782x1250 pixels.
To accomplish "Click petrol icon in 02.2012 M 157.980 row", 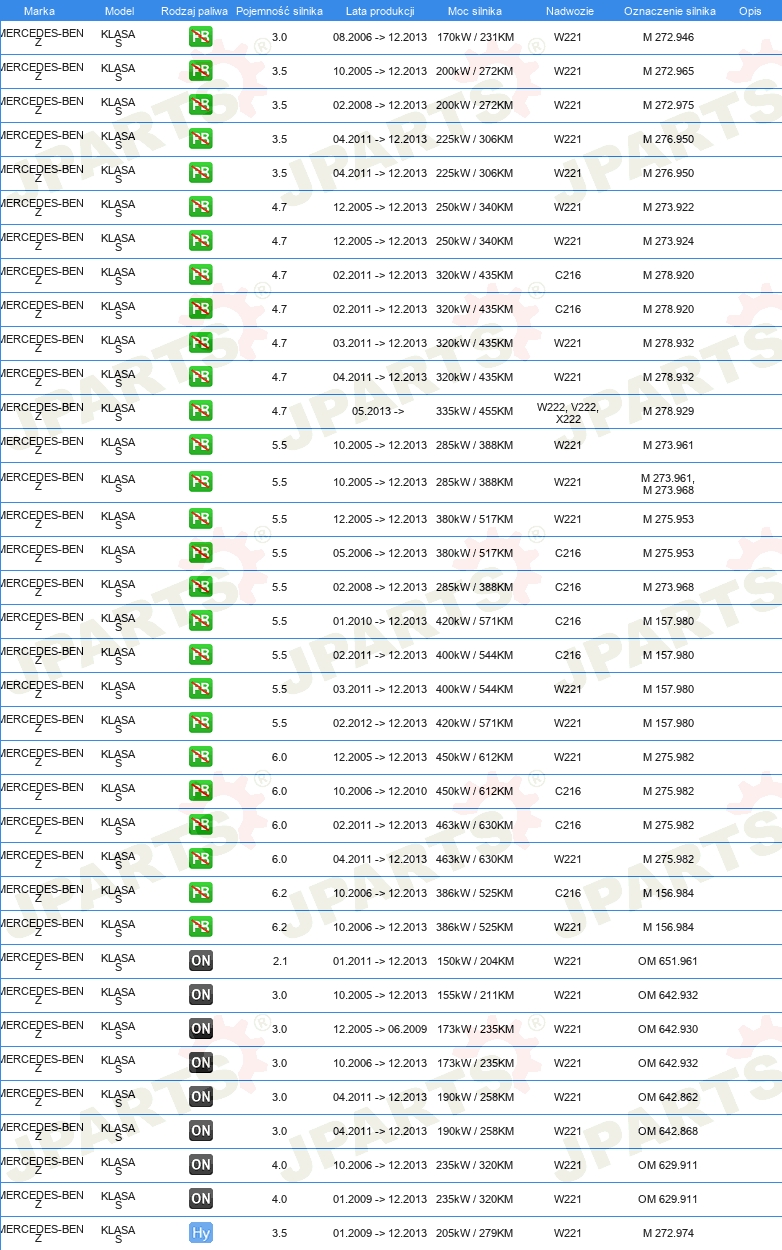I will pyautogui.click(x=200, y=724).
